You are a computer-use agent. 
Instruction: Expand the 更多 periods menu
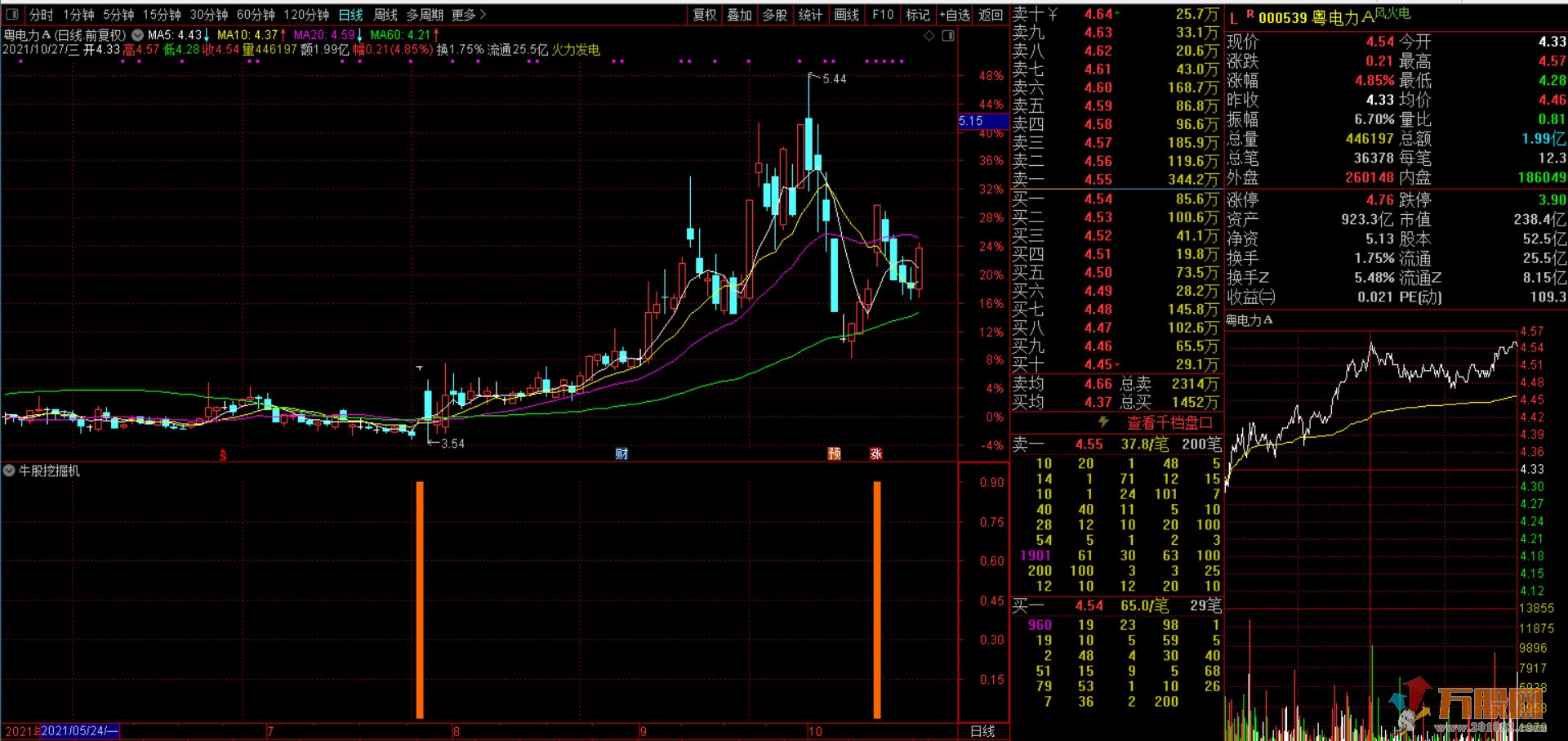click(469, 15)
